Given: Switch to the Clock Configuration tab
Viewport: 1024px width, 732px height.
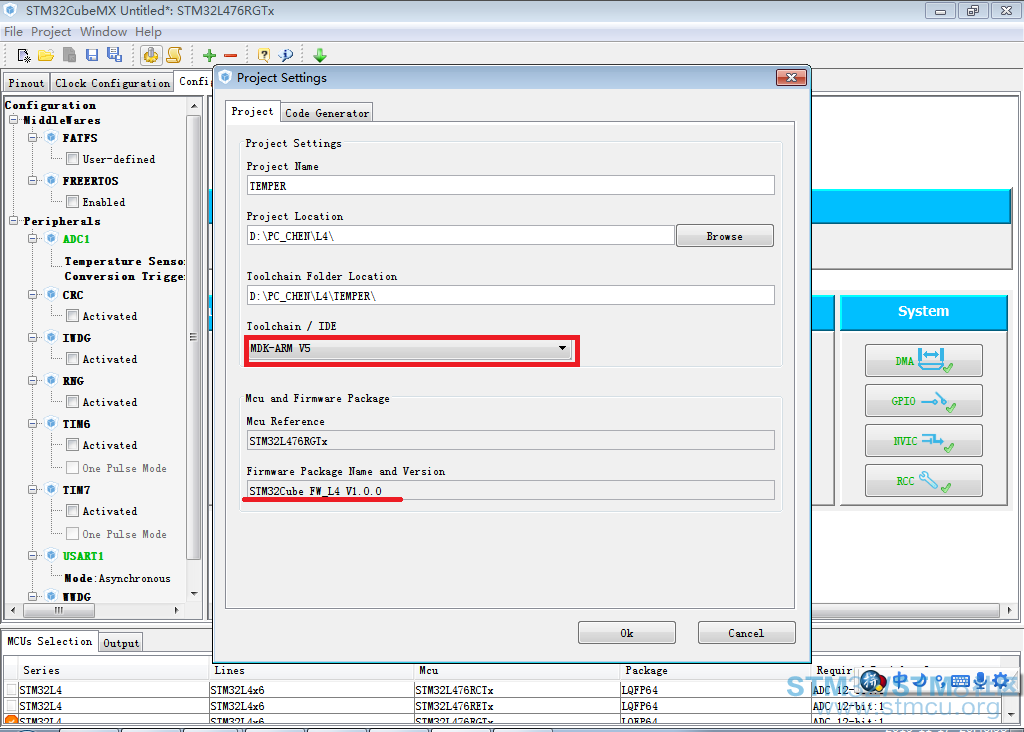Looking at the screenshot, I should (112, 83).
